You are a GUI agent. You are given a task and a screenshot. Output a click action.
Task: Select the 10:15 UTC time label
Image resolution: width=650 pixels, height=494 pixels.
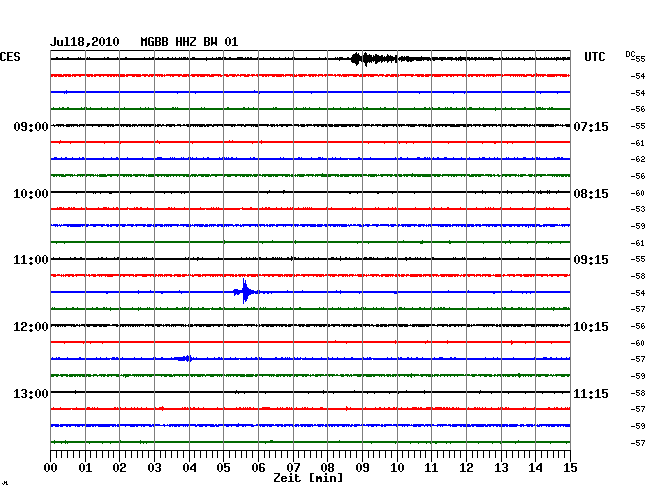tap(591, 327)
